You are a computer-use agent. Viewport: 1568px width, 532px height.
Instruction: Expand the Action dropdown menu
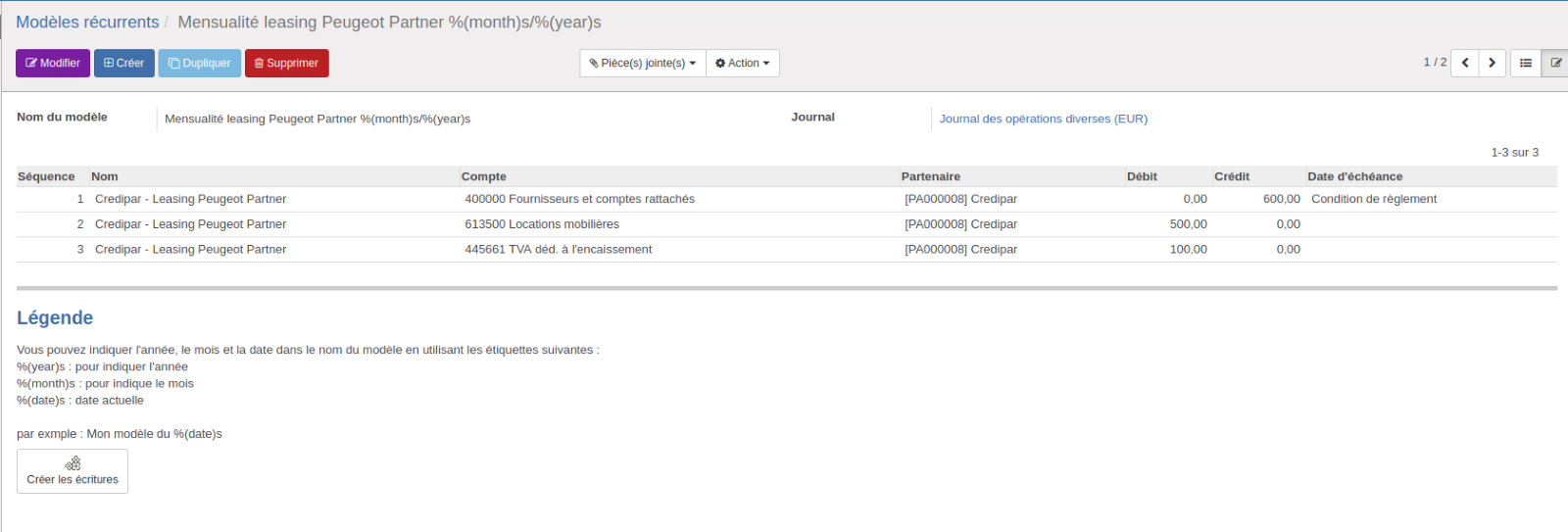[x=742, y=63]
